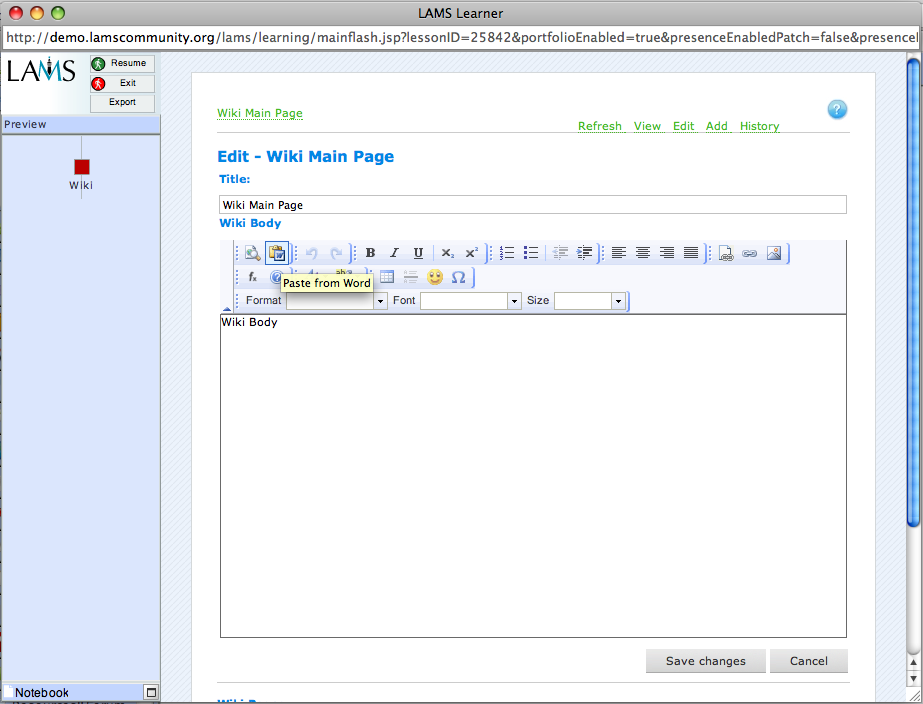Apply subscript formatting
The height and width of the screenshot is (704, 923).
click(448, 253)
